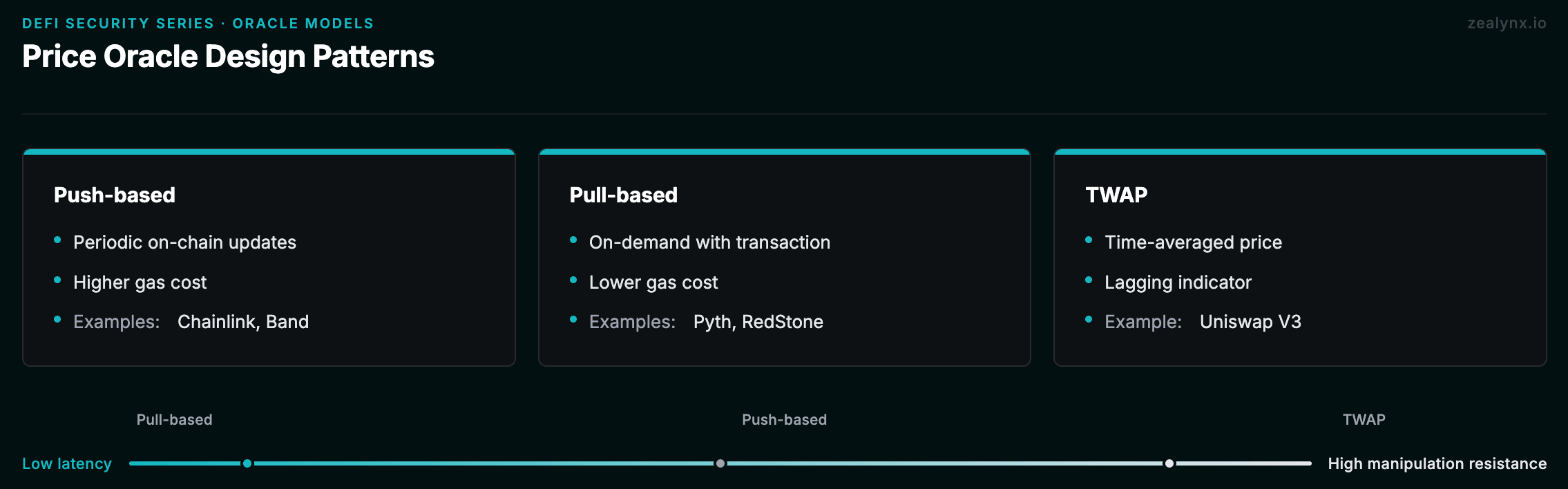Click the "Low latency" slider label
Screen dimensions: 1568x489
(67, 463)
